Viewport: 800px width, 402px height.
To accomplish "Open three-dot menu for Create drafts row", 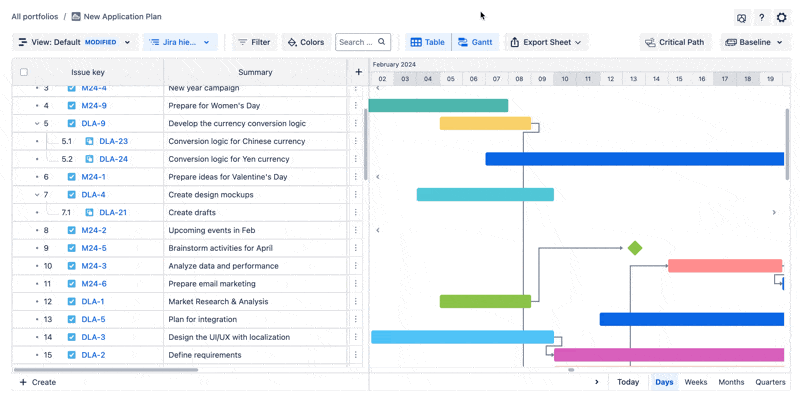I will 356,212.
